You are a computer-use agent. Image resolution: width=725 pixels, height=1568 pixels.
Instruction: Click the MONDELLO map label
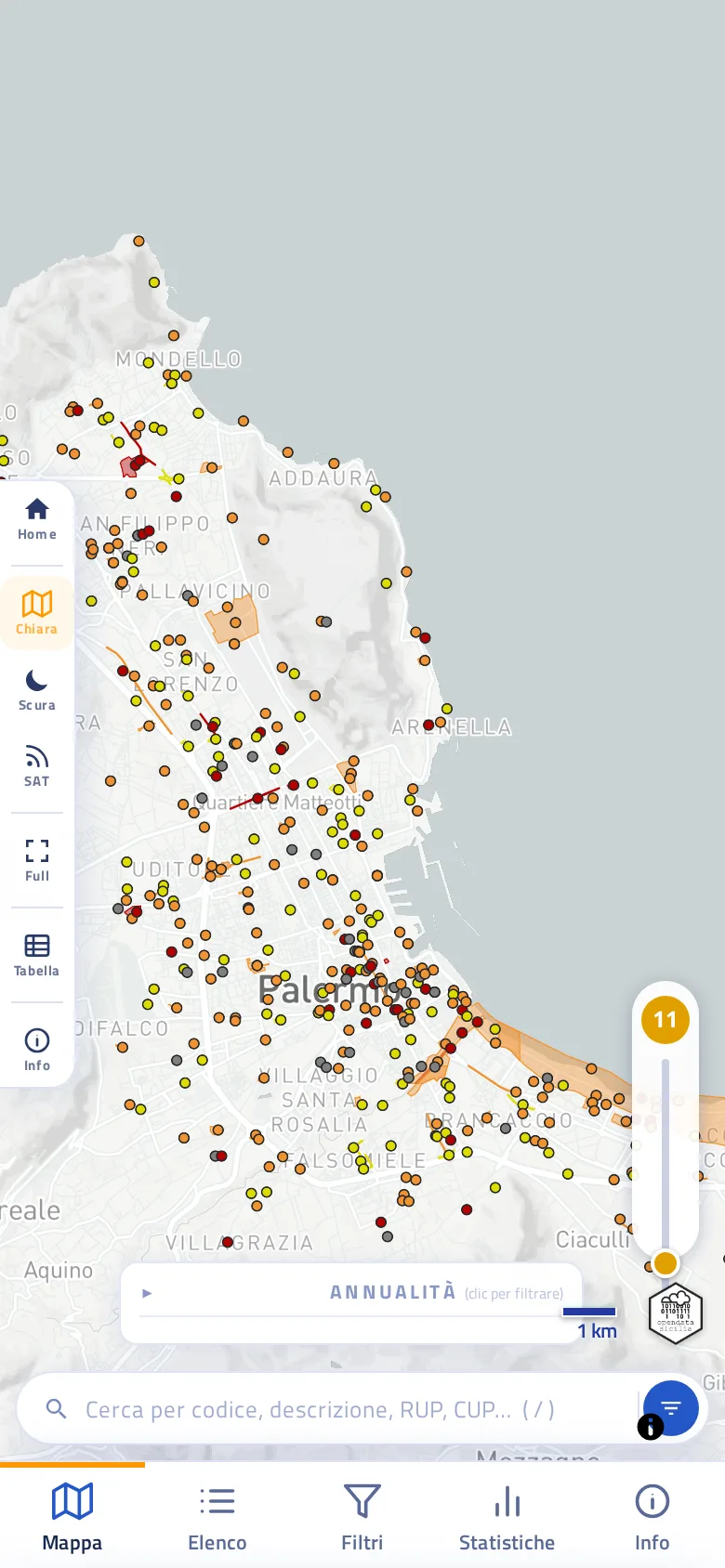178,359
